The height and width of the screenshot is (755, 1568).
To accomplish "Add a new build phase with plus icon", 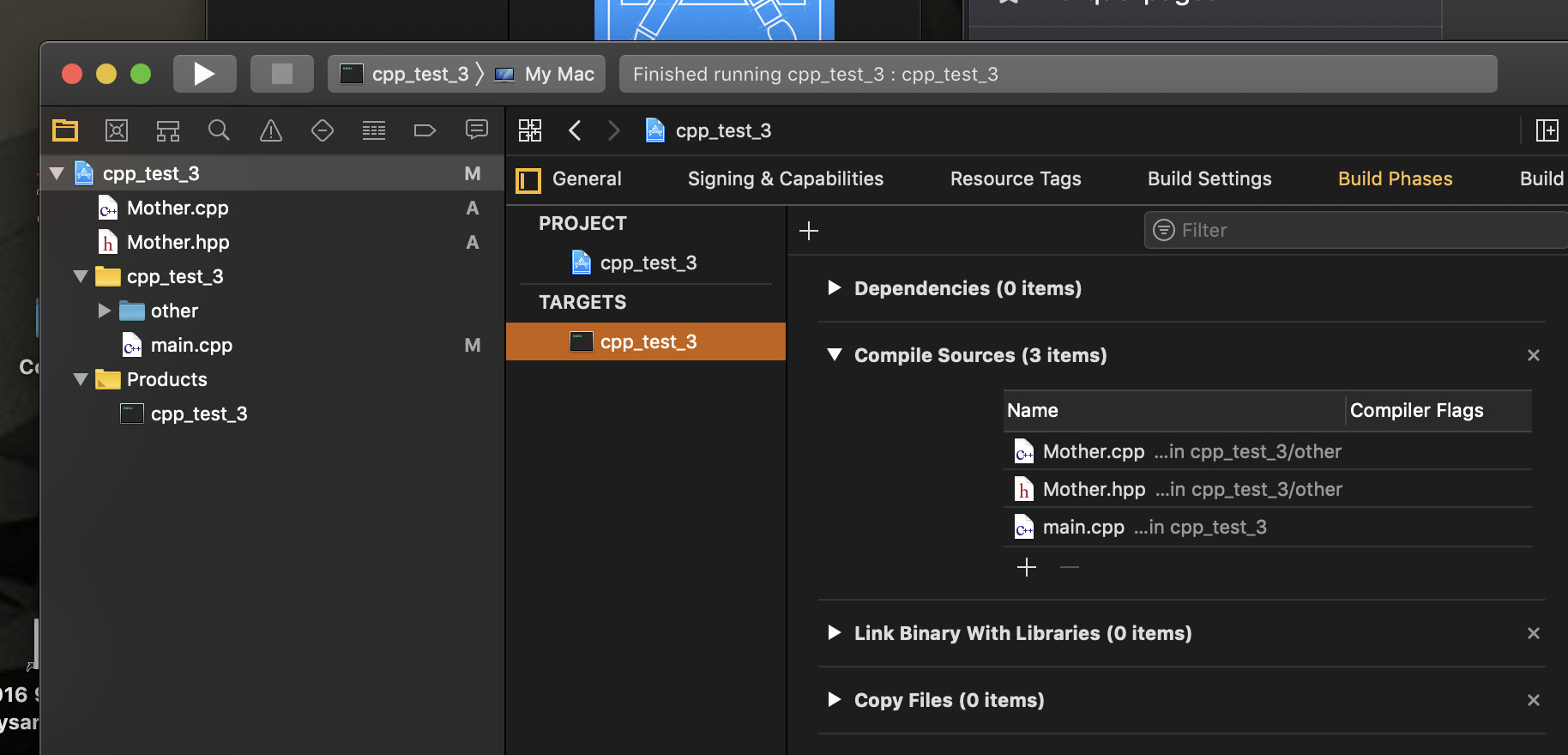I will [x=809, y=231].
